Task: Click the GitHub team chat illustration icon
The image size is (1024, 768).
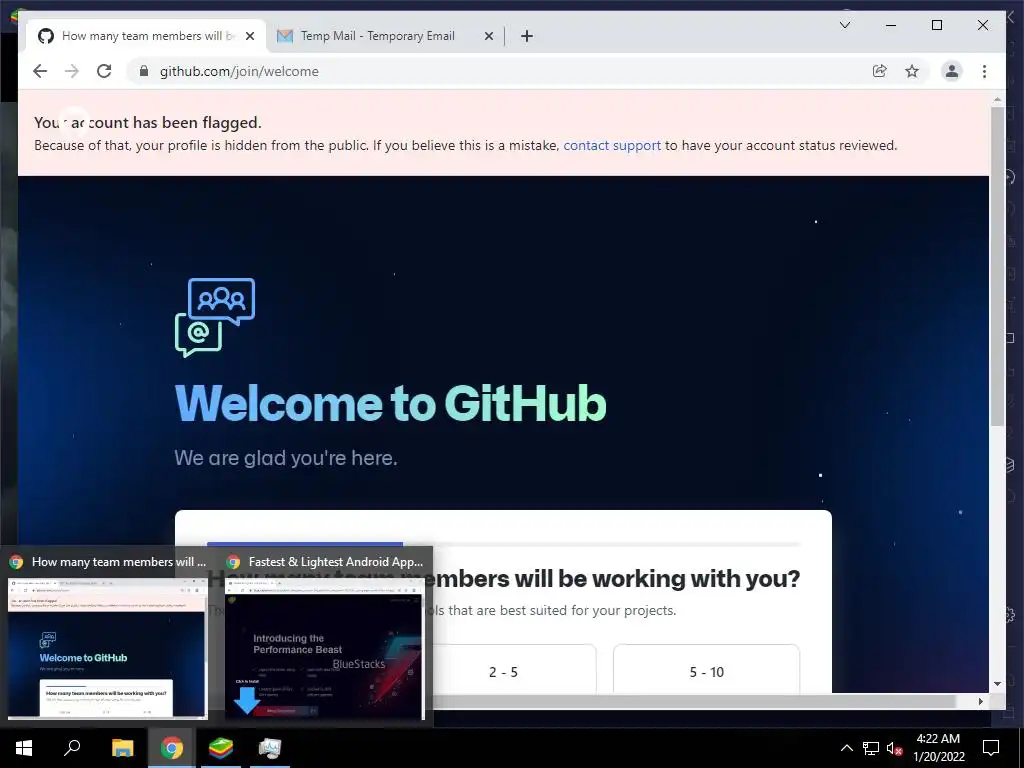Action: point(215,317)
